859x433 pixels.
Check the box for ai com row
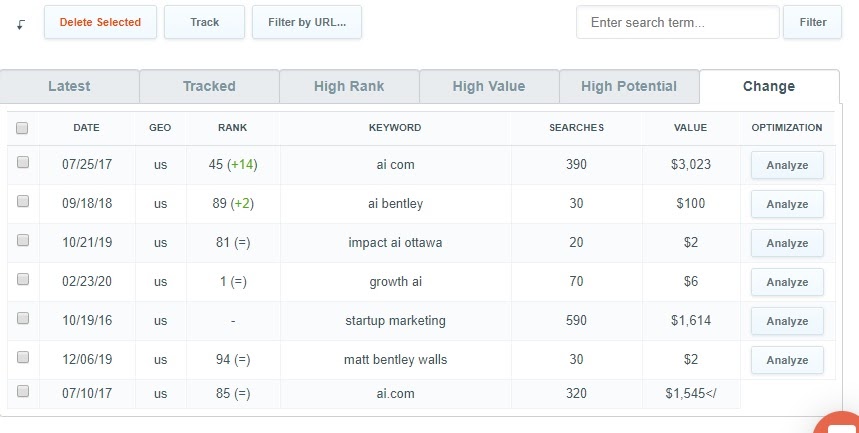point(22,162)
